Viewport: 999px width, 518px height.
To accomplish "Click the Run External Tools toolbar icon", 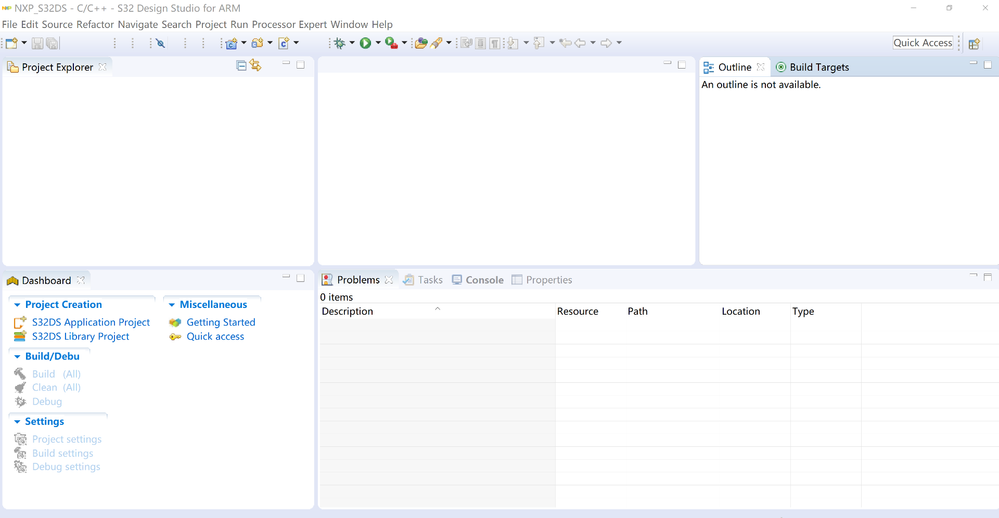I will pyautogui.click(x=391, y=43).
